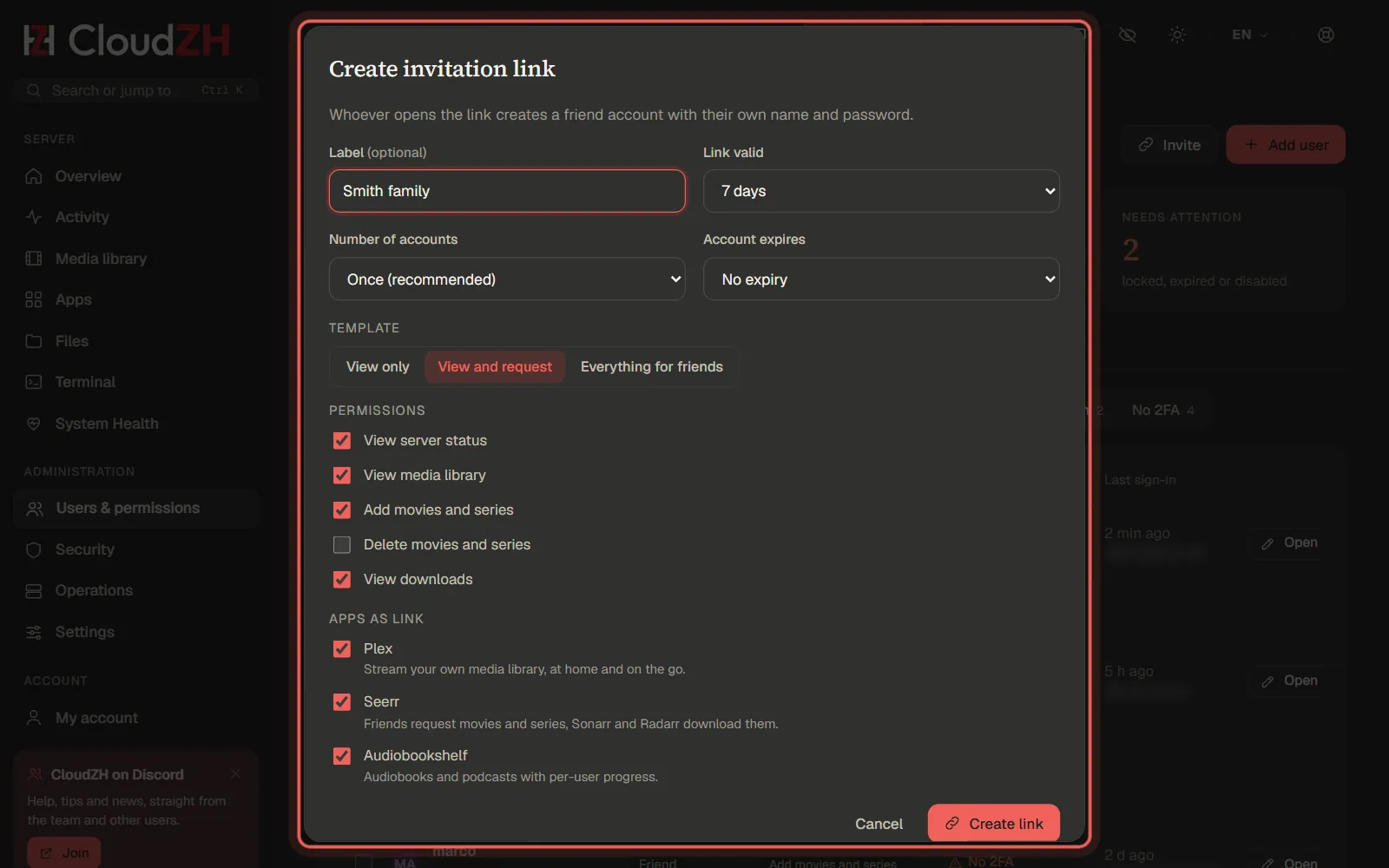Open the Link valid dropdown

point(881,191)
